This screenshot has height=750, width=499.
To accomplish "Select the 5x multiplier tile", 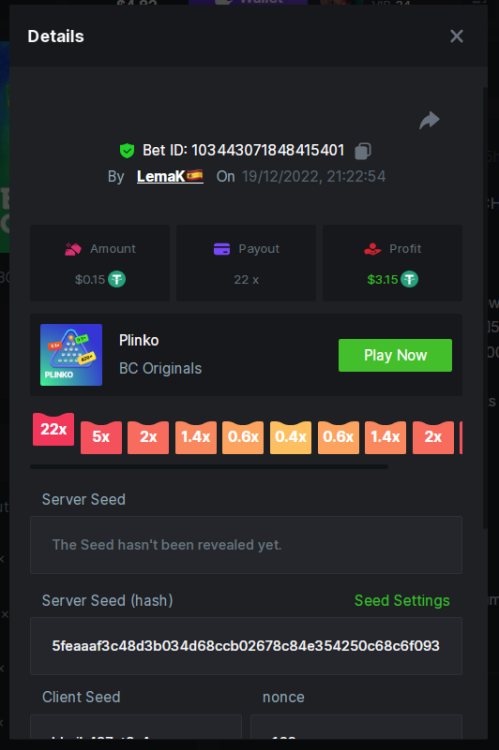I will 101,437.
